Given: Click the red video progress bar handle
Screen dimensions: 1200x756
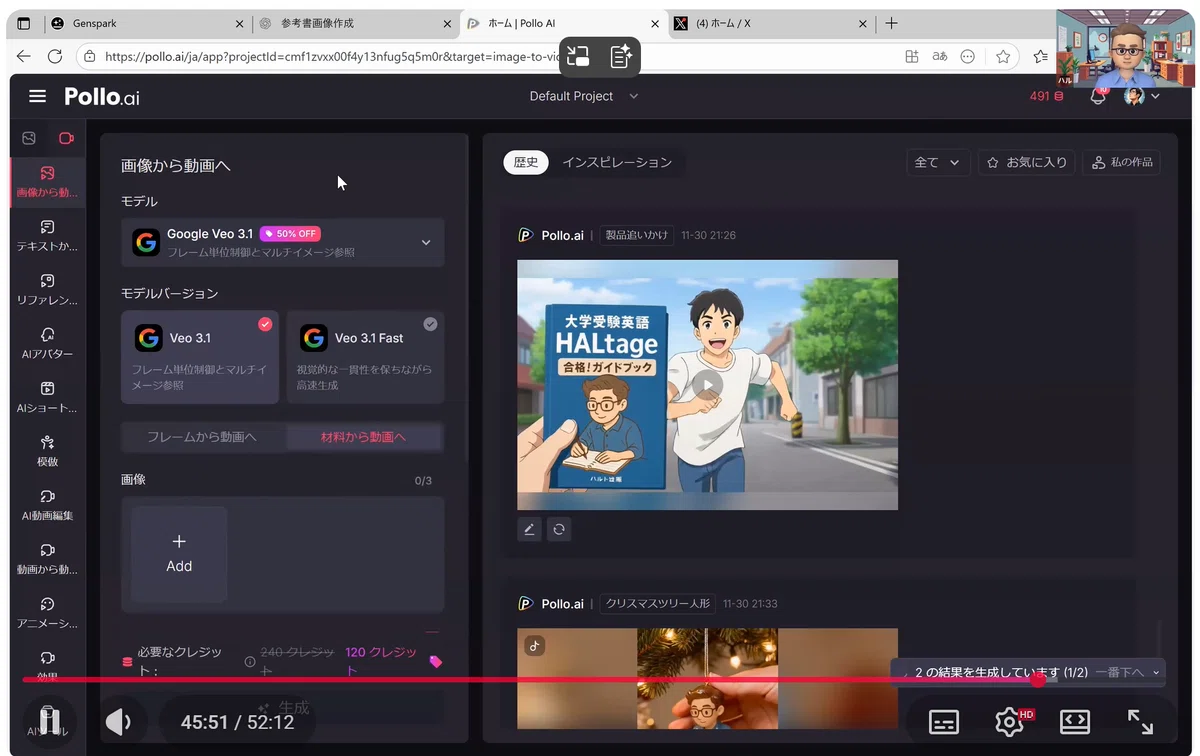Looking at the screenshot, I should [x=1038, y=680].
